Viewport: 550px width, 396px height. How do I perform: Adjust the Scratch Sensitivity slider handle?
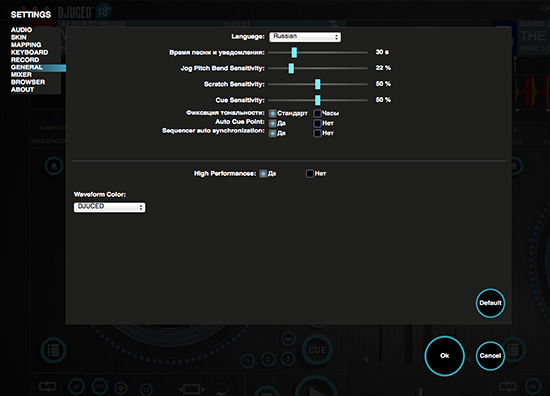coord(317,84)
